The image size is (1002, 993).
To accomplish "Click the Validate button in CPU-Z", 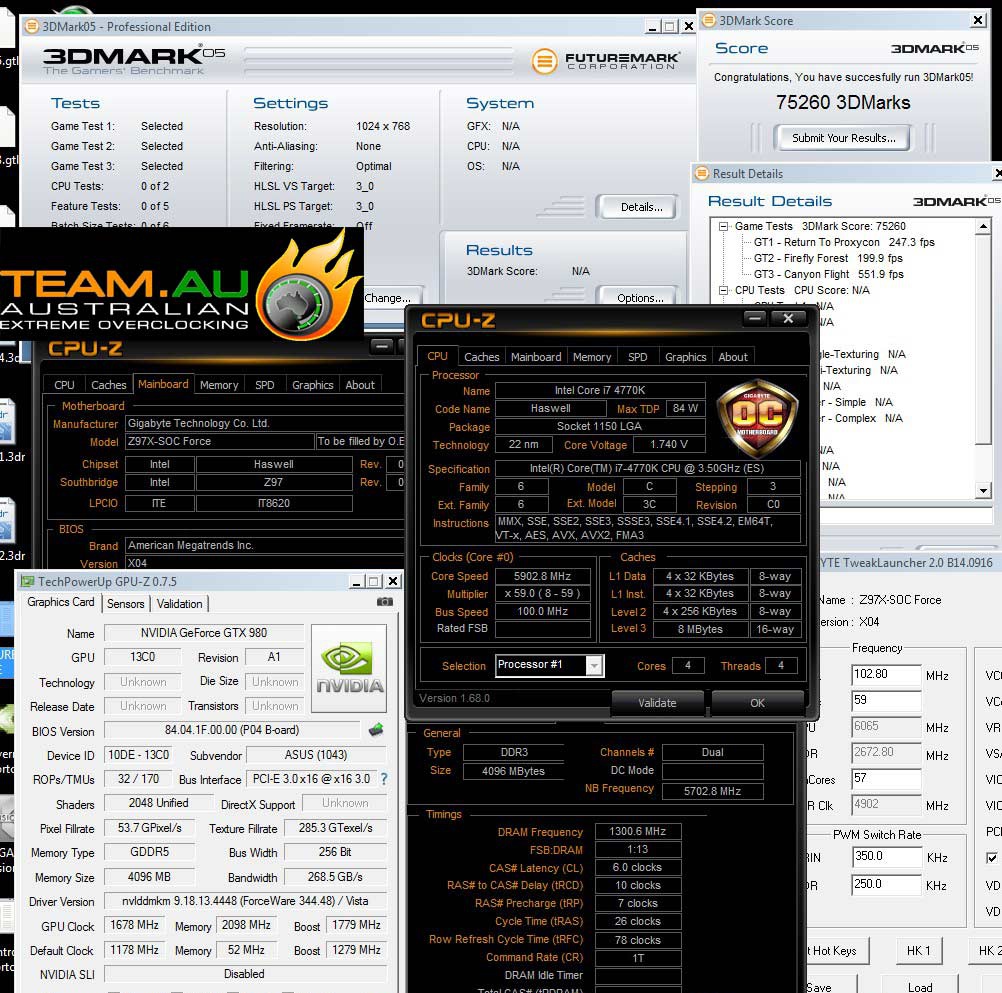I will coord(657,702).
